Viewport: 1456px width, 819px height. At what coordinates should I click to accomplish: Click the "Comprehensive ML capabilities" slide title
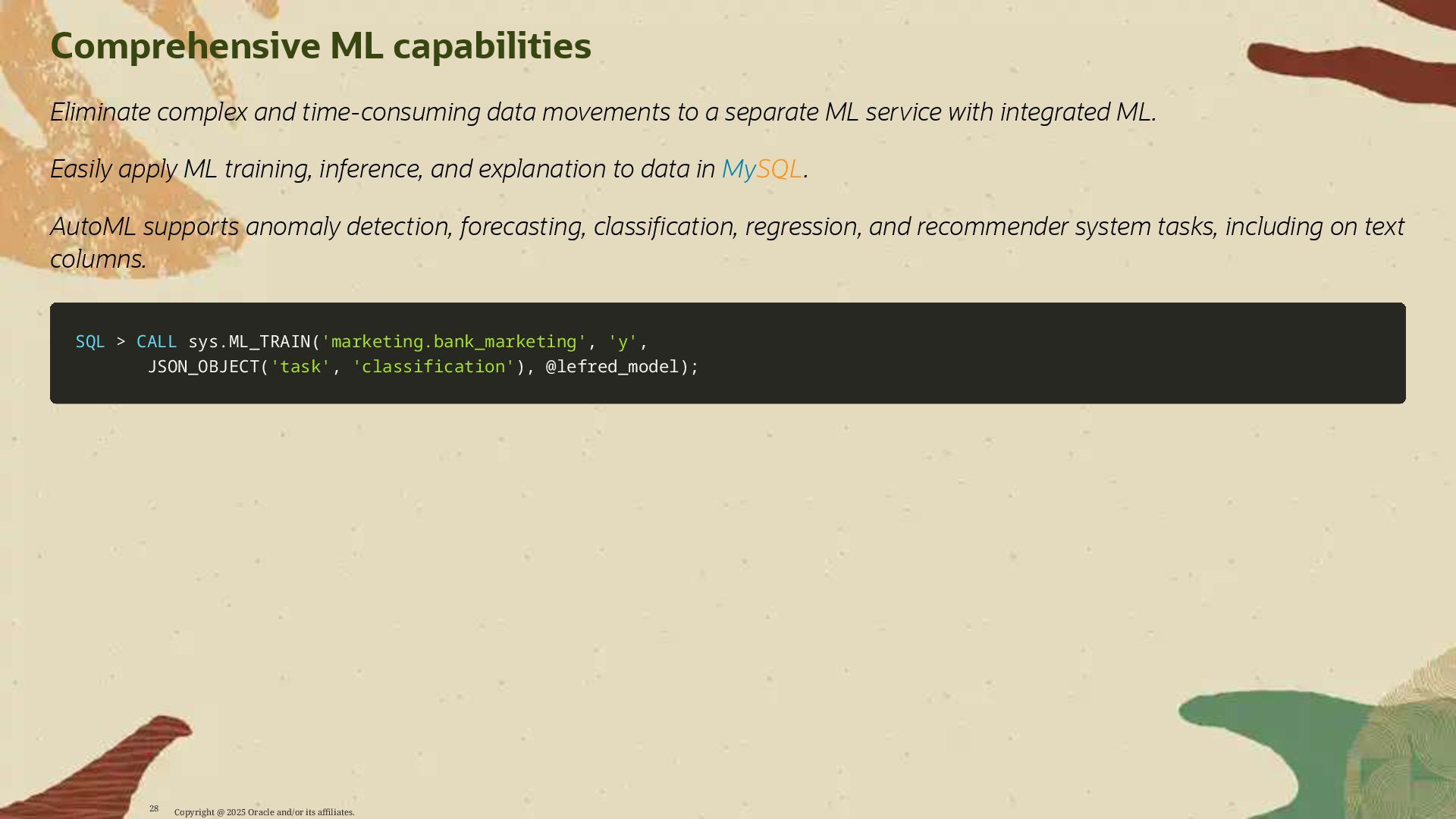click(x=320, y=46)
